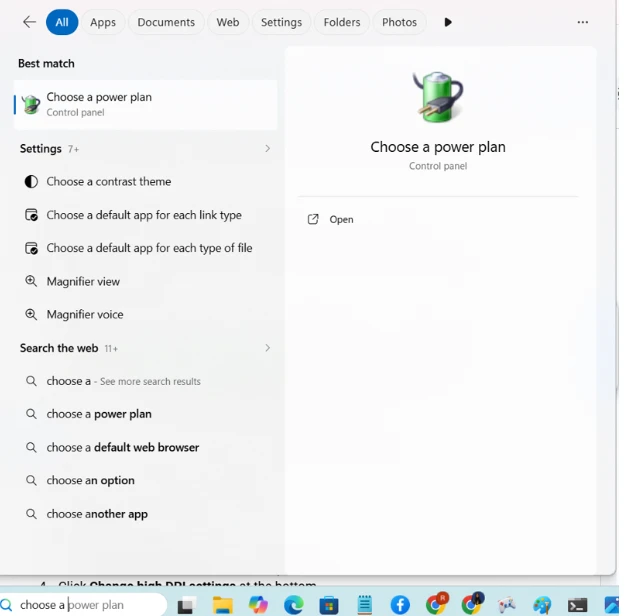Switch to the Settings filter tab

281,22
